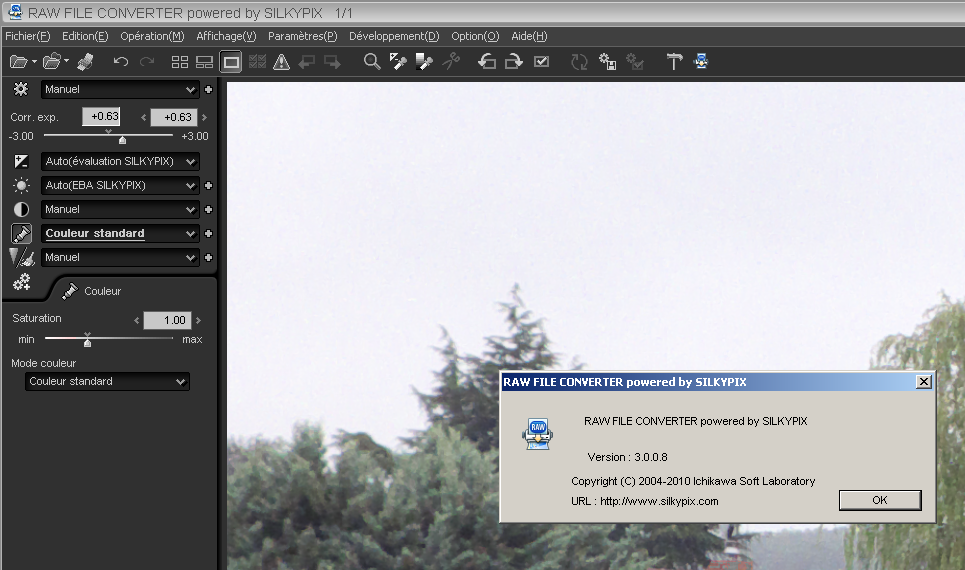
Task: Switch to combined thumbnail-preview view
Action: [204, 62]
